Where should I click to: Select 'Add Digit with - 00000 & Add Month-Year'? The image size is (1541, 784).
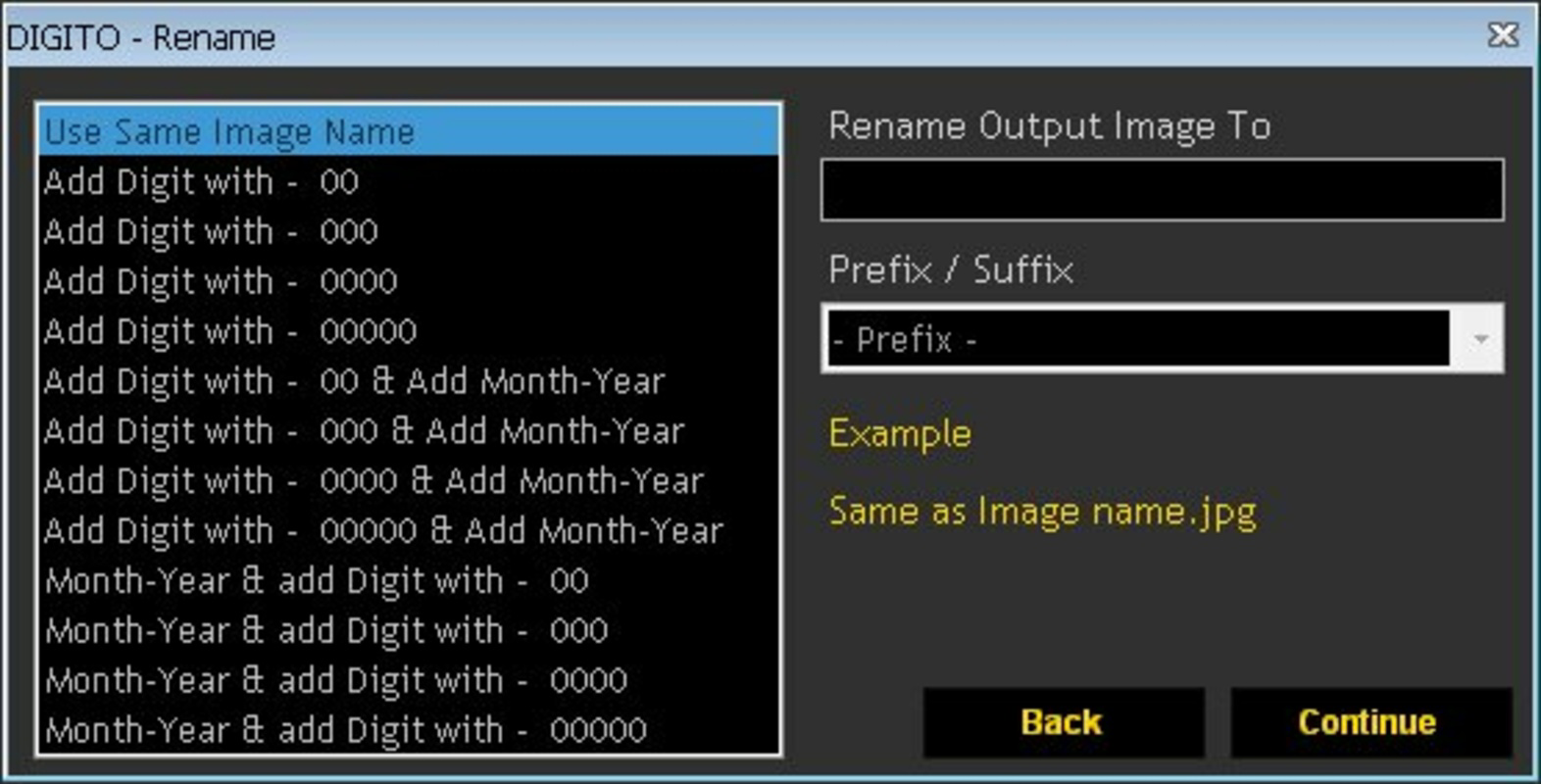409,531
